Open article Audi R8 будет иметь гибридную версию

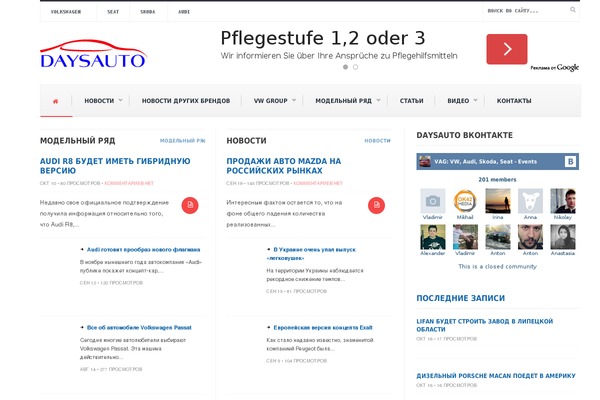point(115,166)
